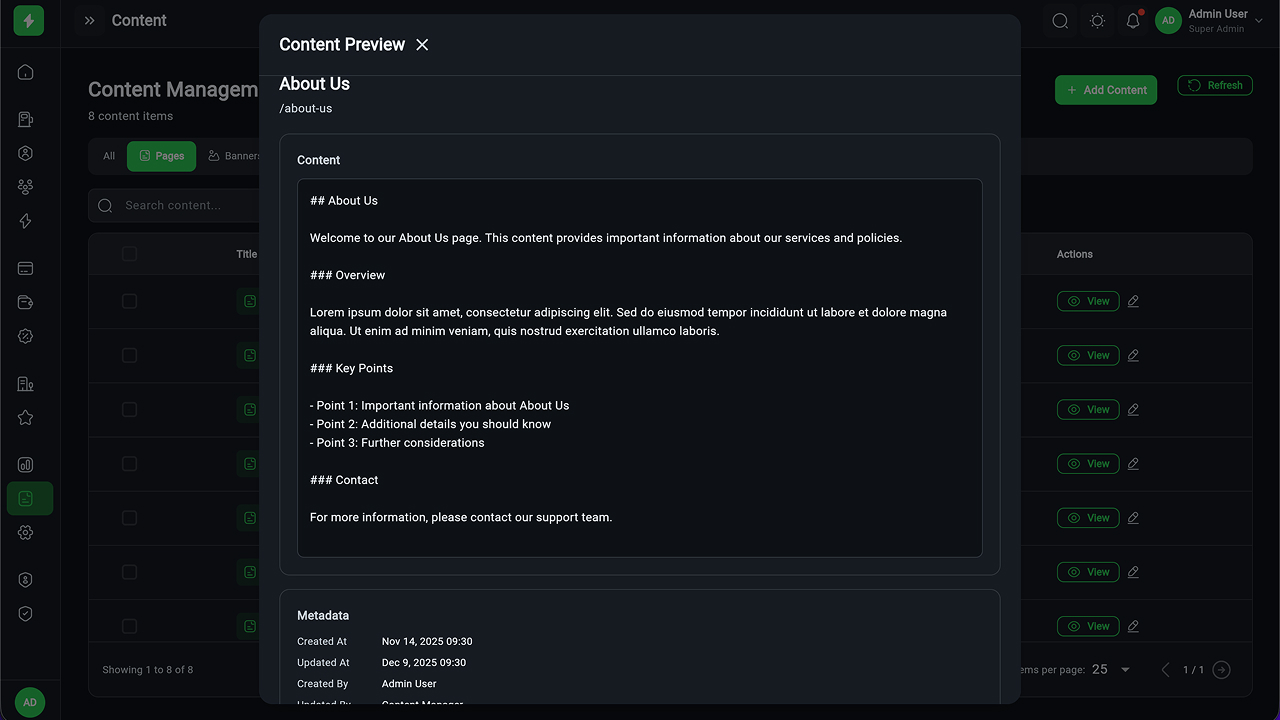Click the star icon in sidebar
Screen dimensions: 1280x720
tap(26, 418)
